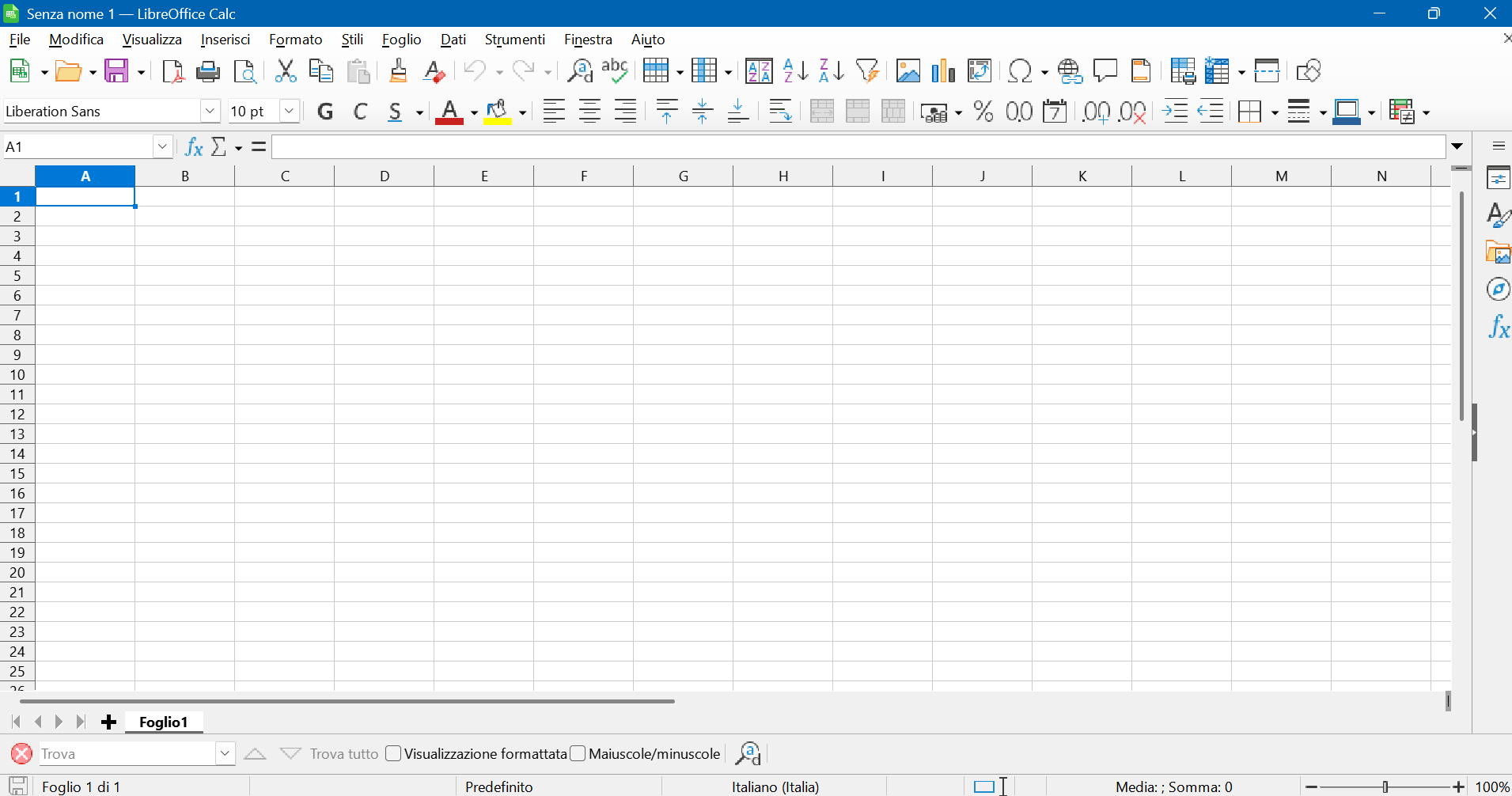Click the Insert Chart icon
Viewport: 1512px width, 796px height.
pyautogui.click(x=943, y=71)
